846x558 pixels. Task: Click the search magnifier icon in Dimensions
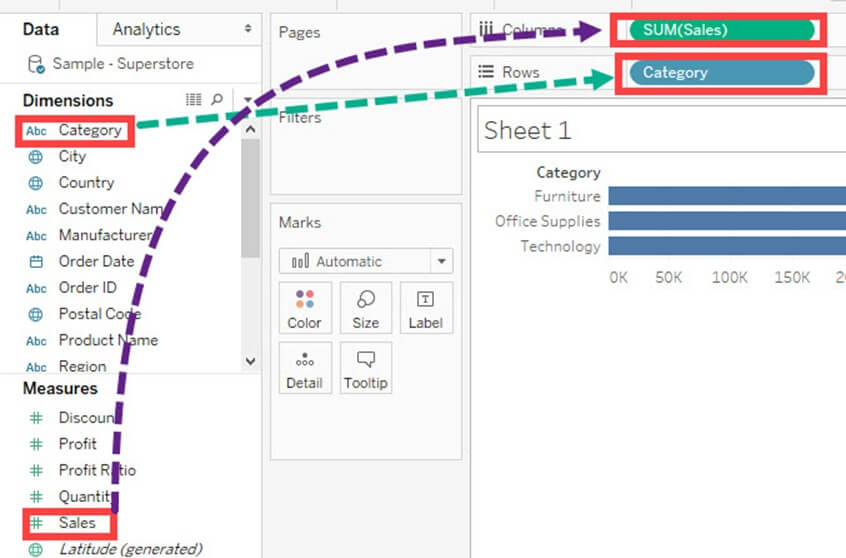(x=218, y=100)
